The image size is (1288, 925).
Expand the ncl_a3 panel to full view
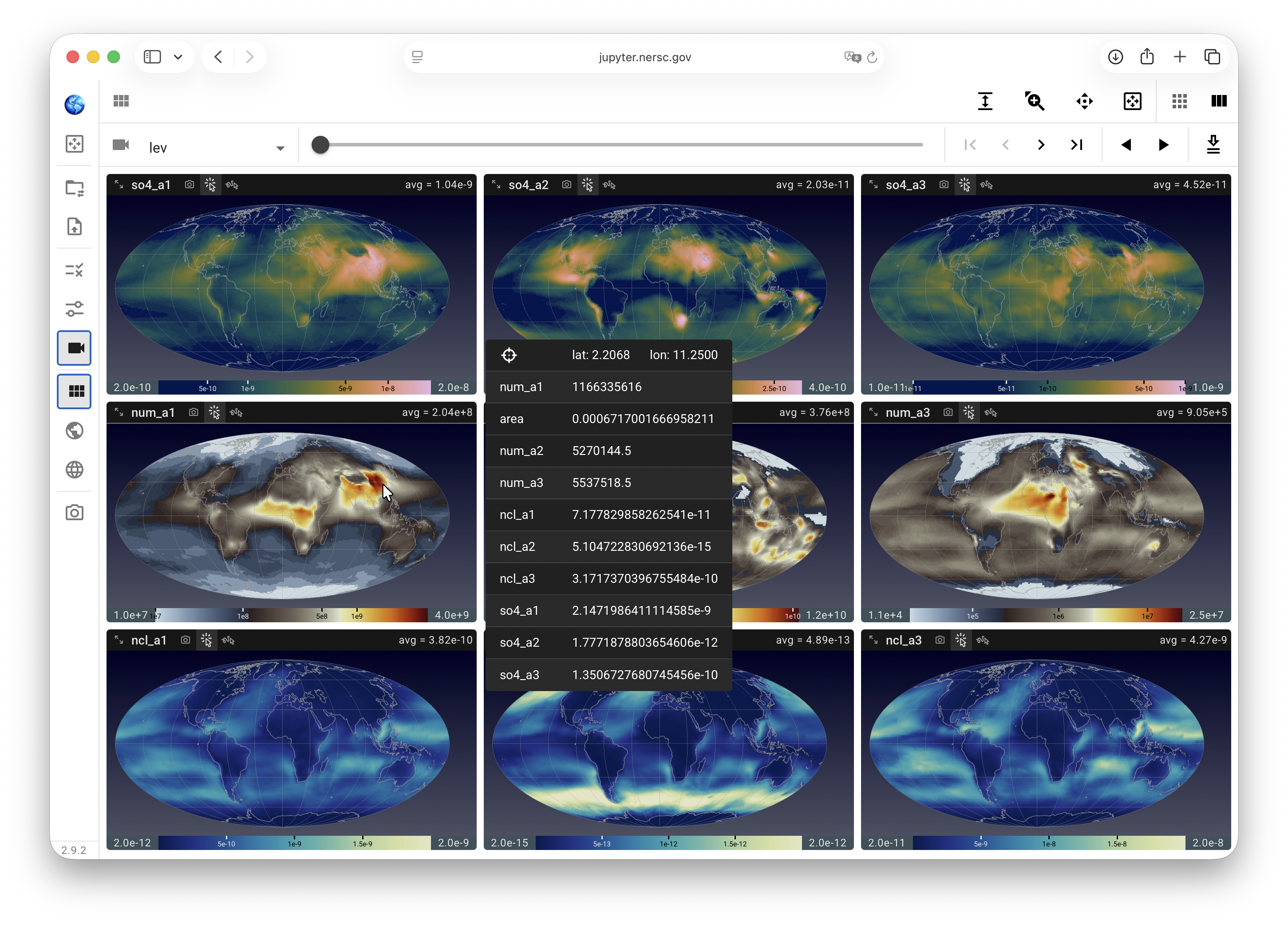coord(873,640)
